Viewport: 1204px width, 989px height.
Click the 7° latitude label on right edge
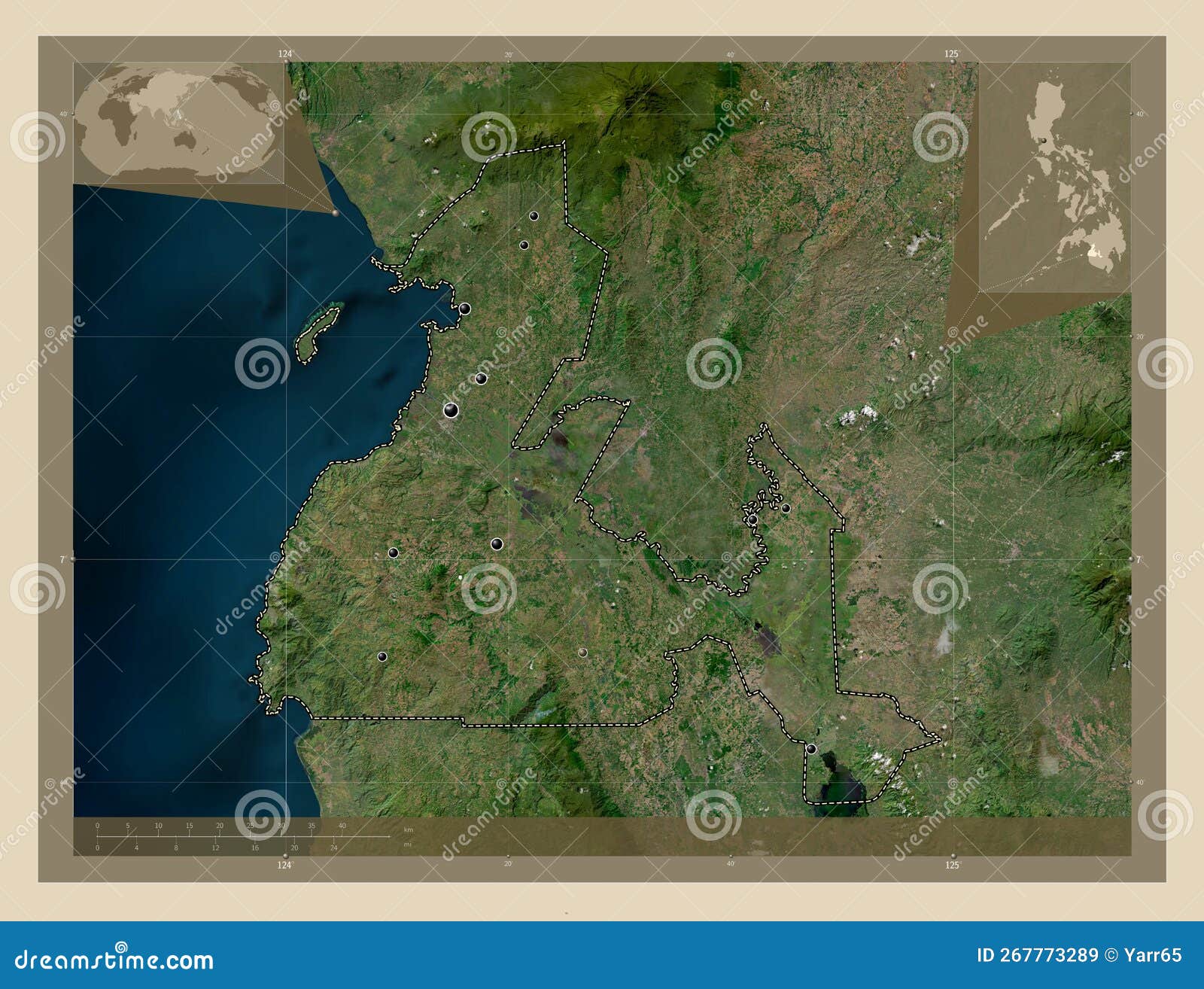click(x=1141, y=559)
